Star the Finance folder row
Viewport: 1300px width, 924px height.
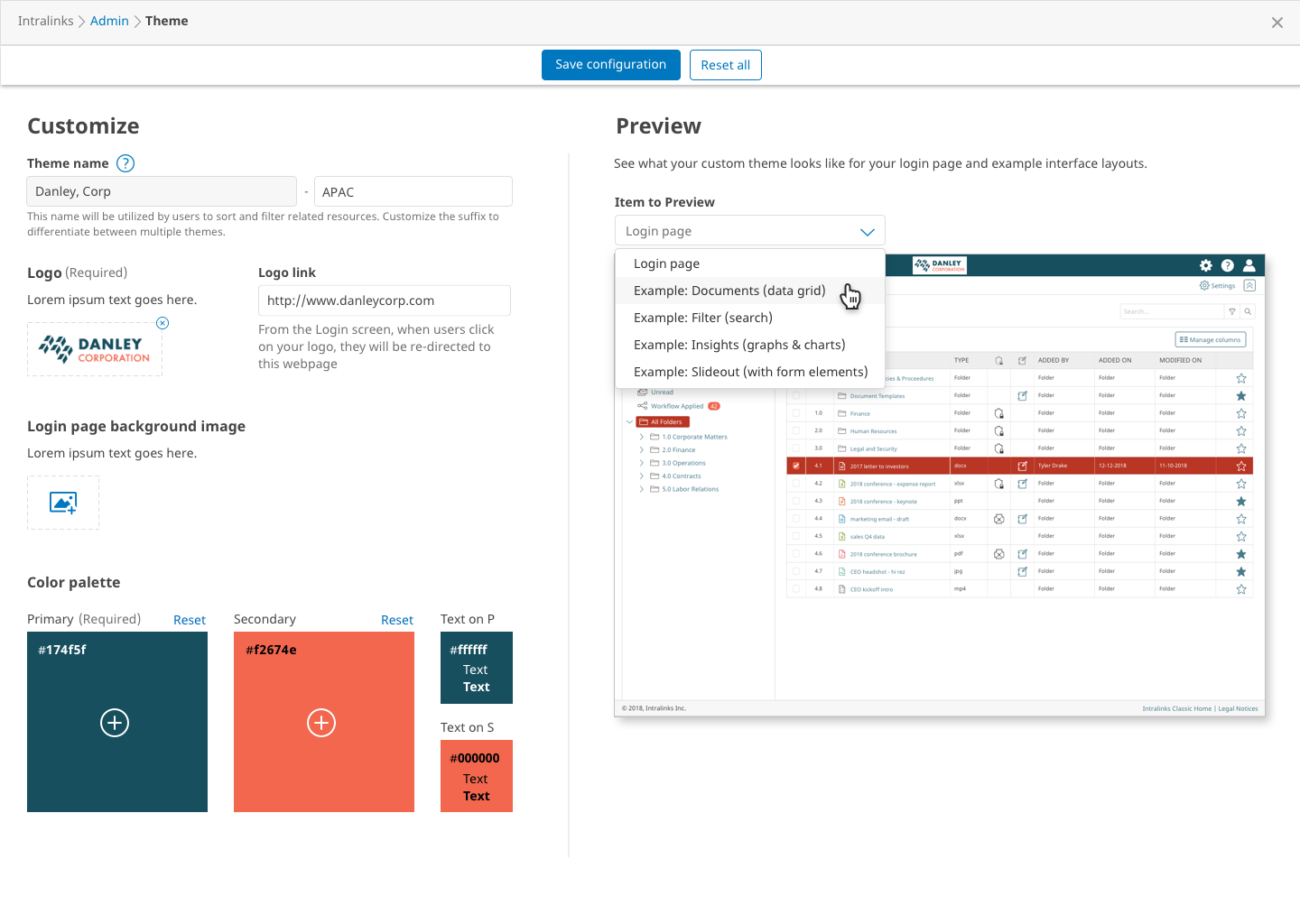pos(1241,413)
